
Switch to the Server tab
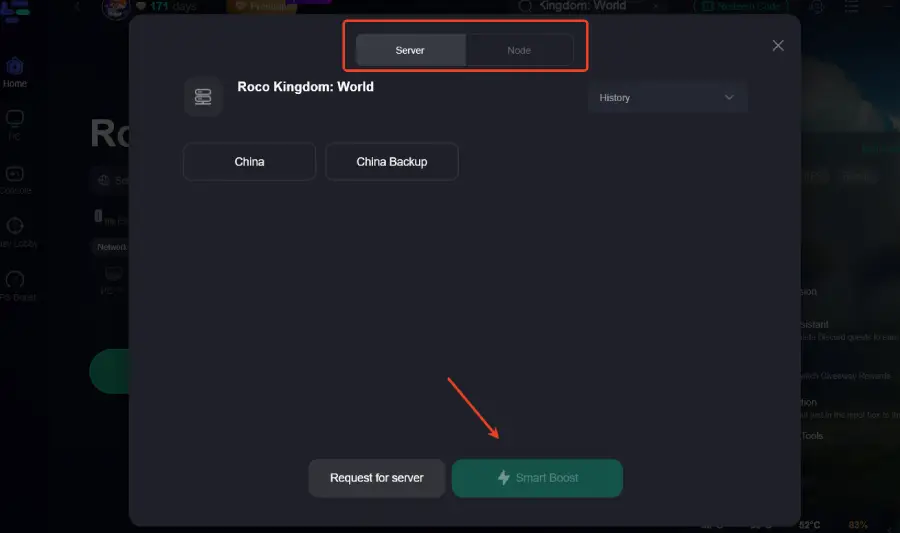pyautogui.click(x=410, y=50)
